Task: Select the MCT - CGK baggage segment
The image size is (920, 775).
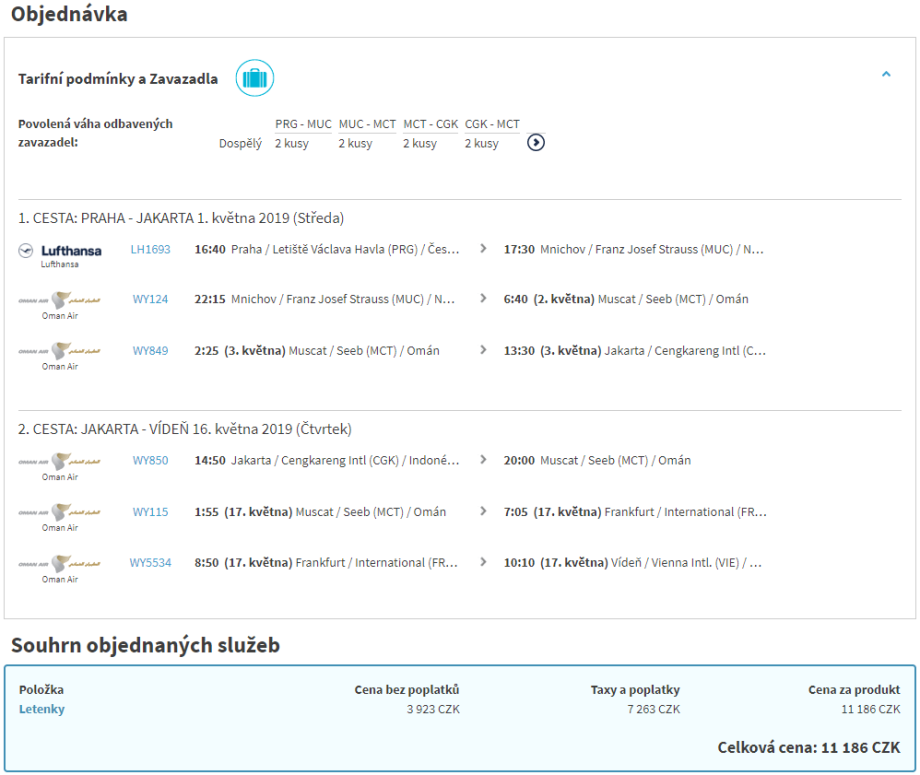Action: tap(430, 124)
